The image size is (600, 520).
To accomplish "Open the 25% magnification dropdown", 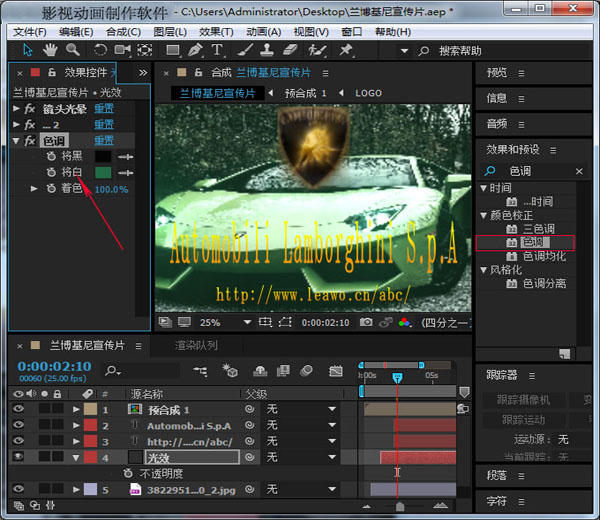I will click(x=247, y=323).
